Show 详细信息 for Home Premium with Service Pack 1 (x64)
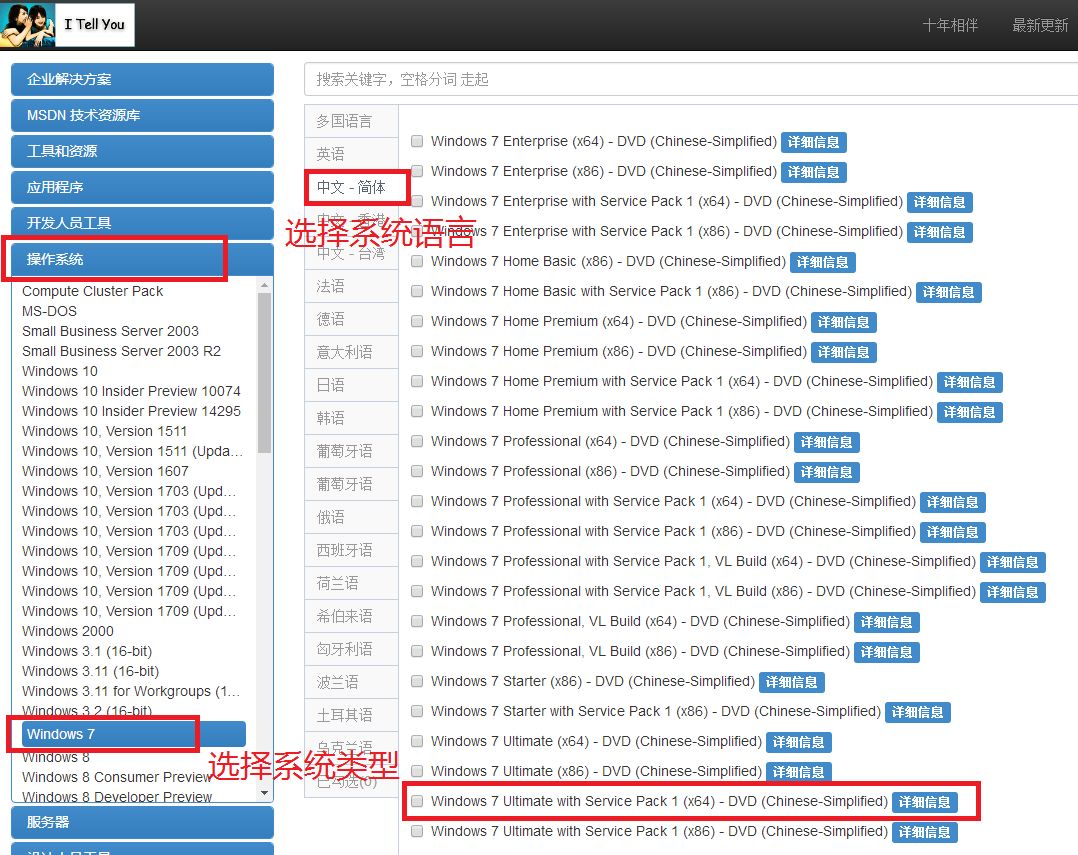 pos(969,382)
